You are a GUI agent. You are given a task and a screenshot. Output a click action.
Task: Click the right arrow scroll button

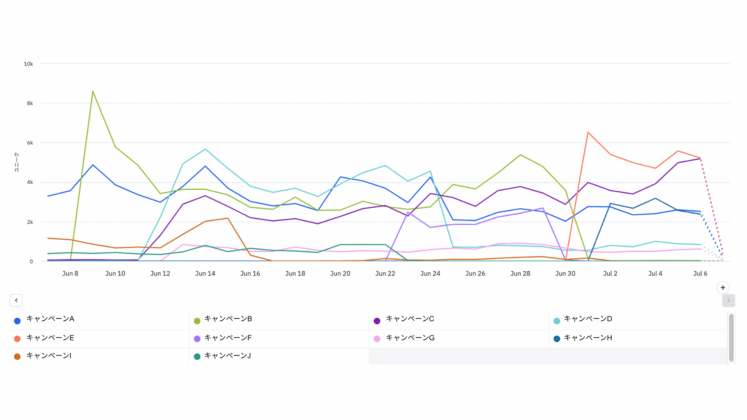[x=728, y=300]
